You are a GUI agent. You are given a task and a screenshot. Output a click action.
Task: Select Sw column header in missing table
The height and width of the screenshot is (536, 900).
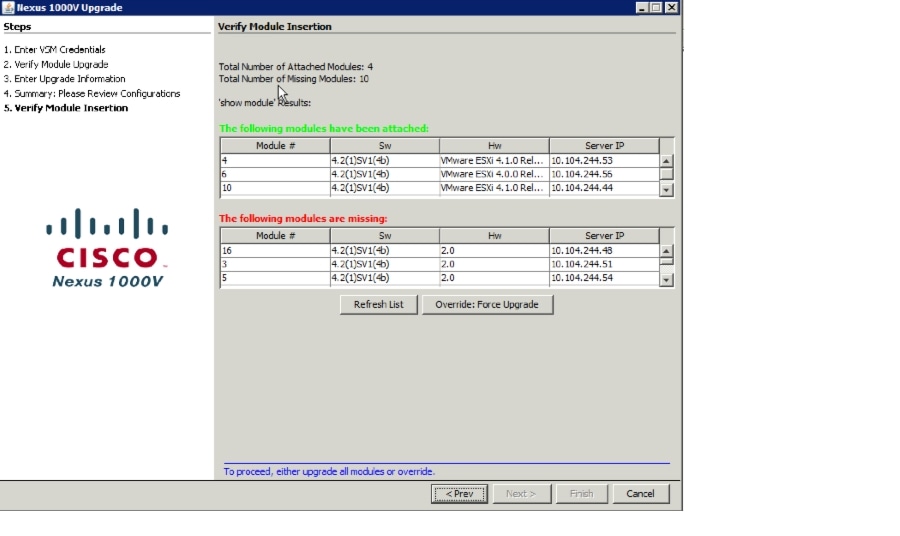tap(385, 236)
